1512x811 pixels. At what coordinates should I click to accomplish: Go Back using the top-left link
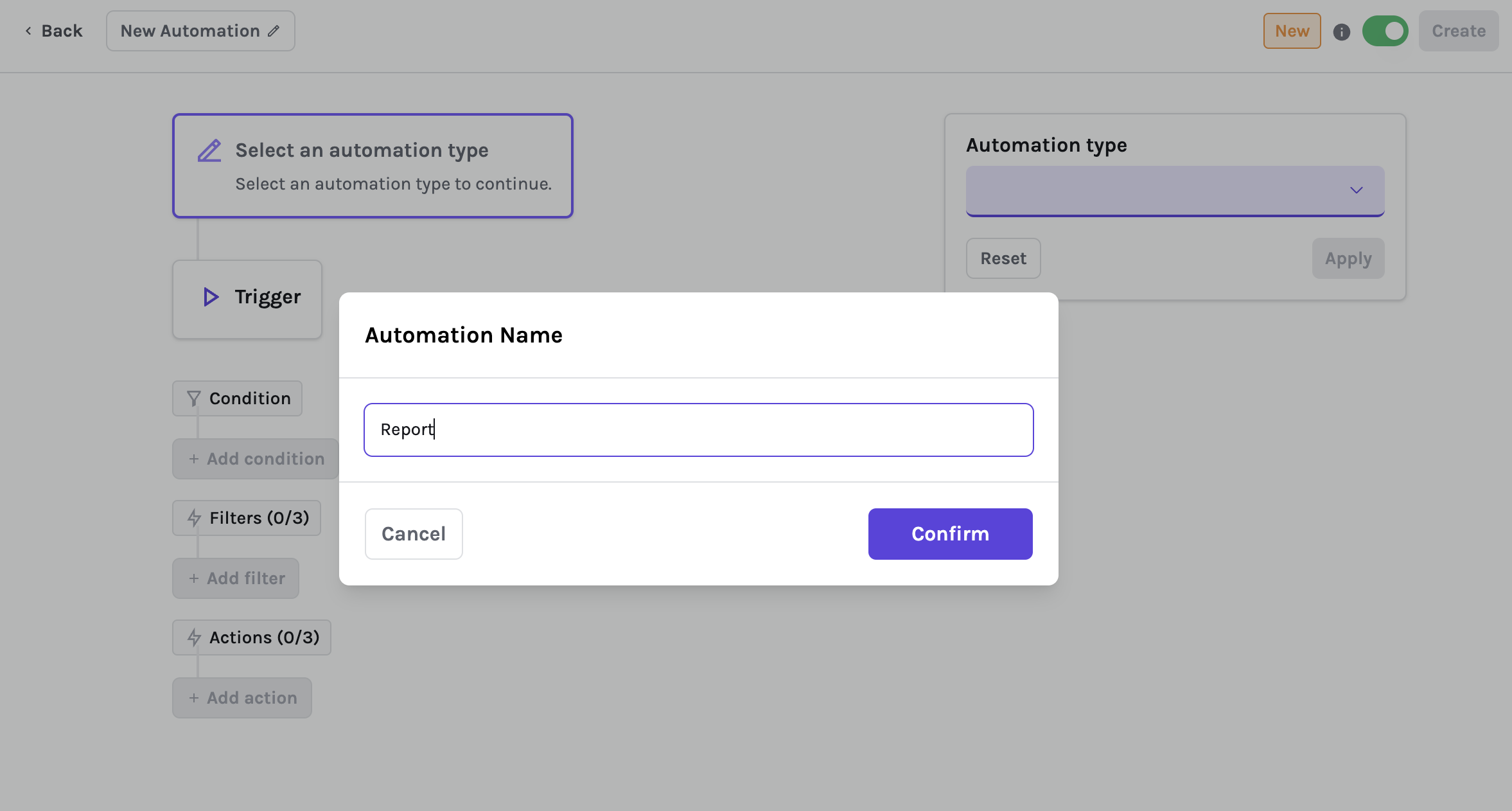(54, 31)
